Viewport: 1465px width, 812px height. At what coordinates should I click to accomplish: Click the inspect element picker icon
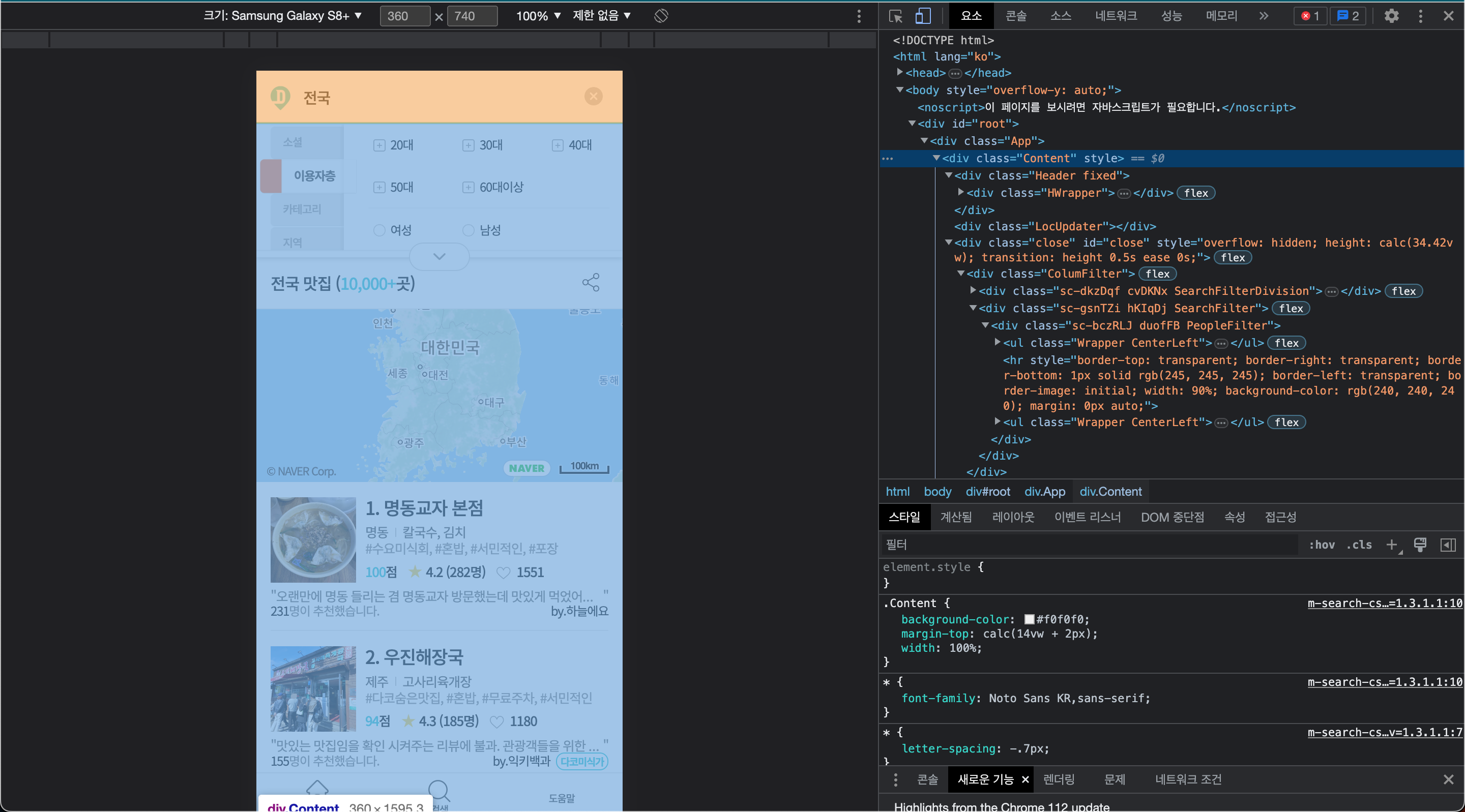(896, 16)
